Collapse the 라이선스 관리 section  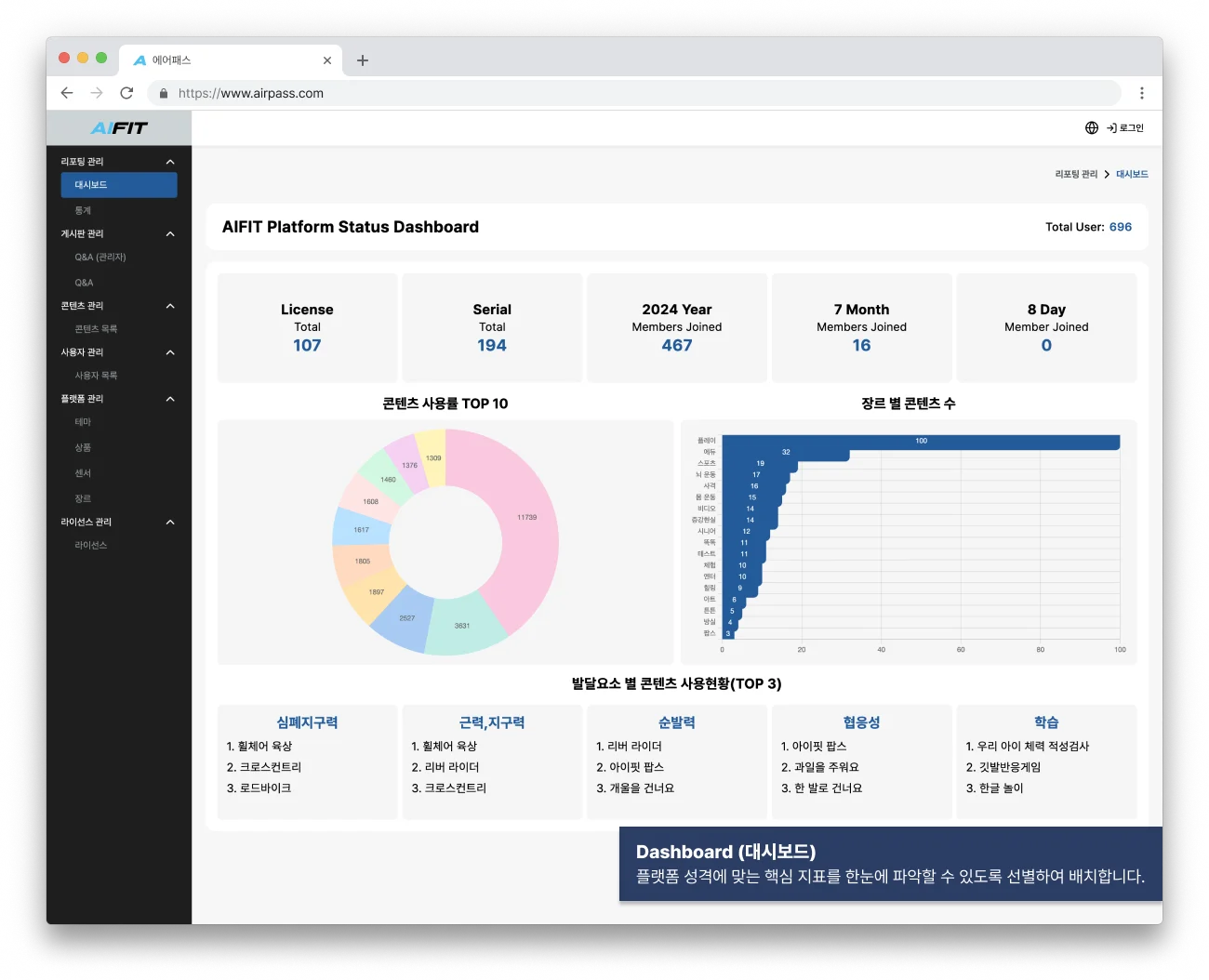pyautogui.click(x=170, y=523)
